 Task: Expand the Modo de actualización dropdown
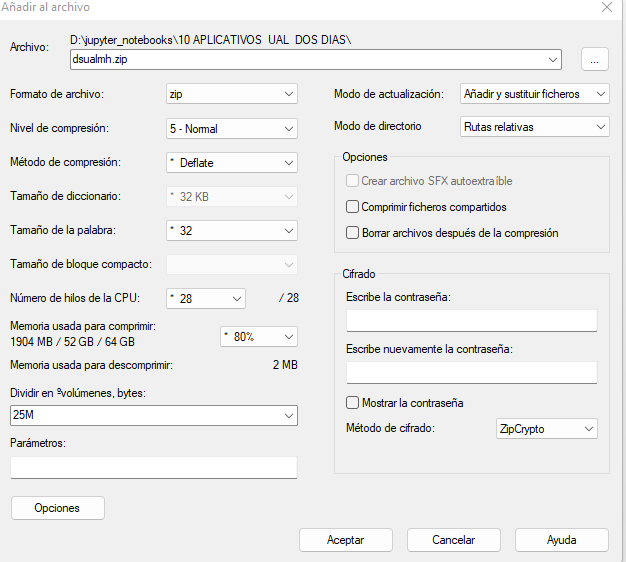pyautogui.click(x=533, y=94)
